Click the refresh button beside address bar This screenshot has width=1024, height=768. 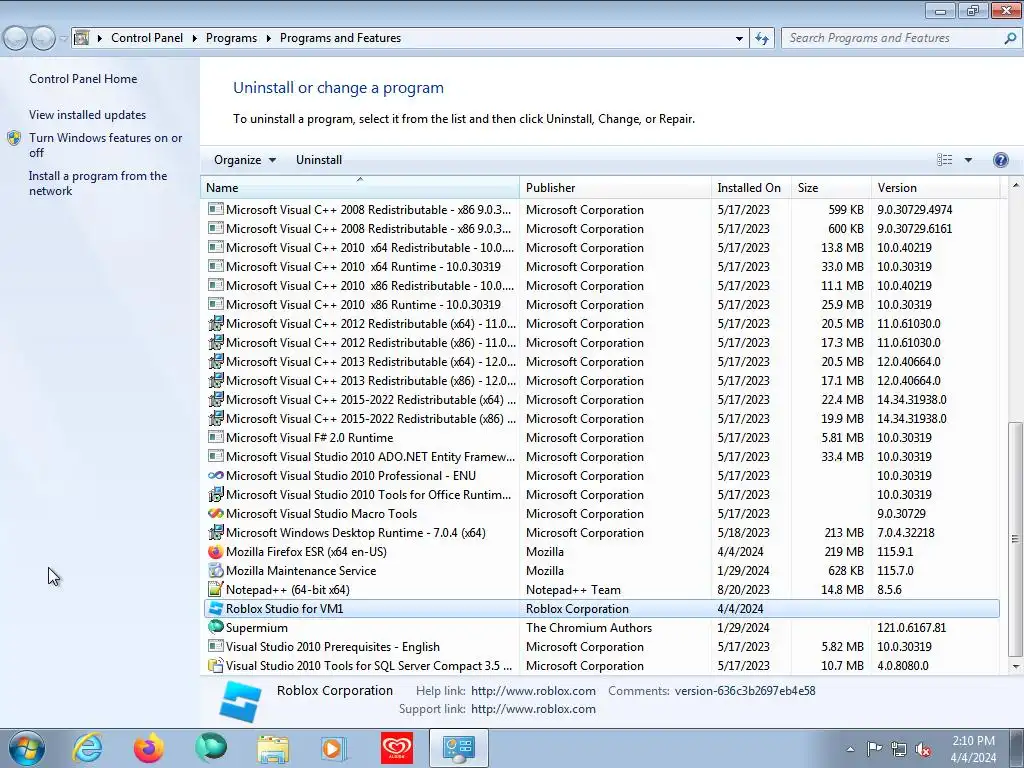tap(761, 39)
